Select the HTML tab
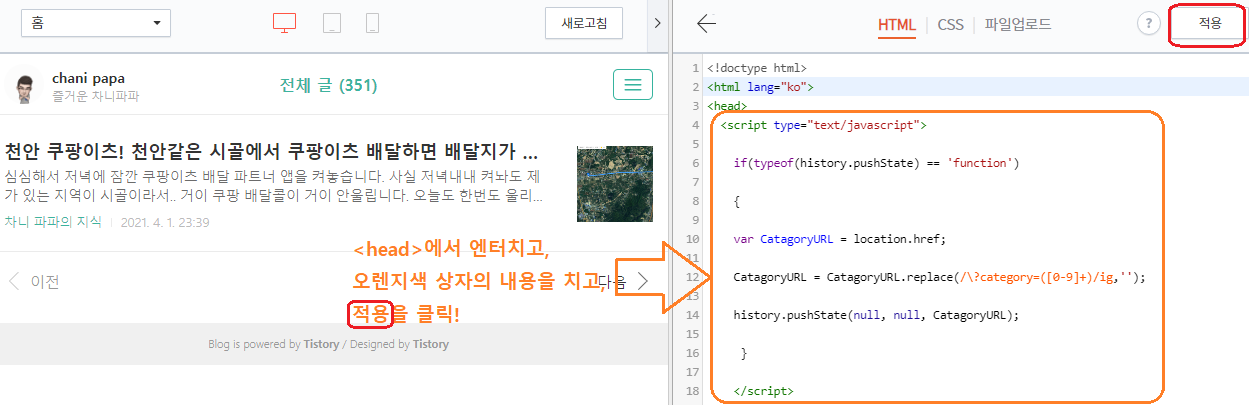Image resolution: width=1249 pixels, height=405 pixels. coord(897,25)
